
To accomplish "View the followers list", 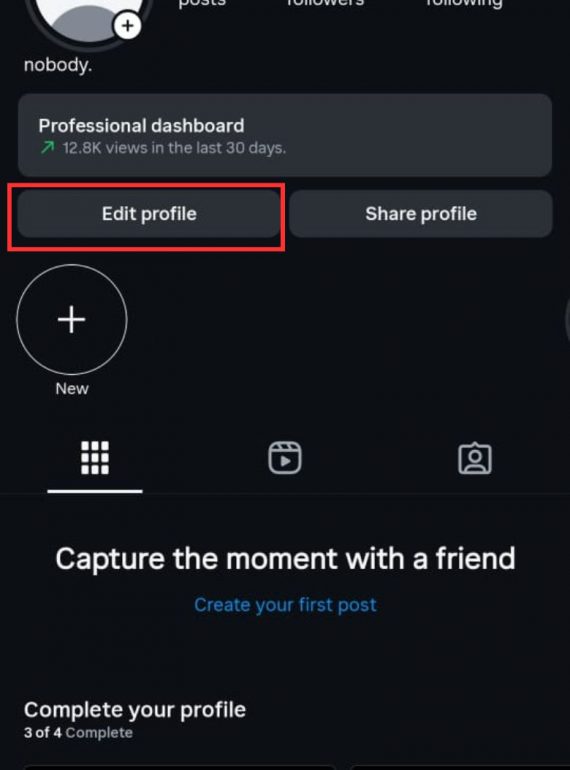I will 326,3.
